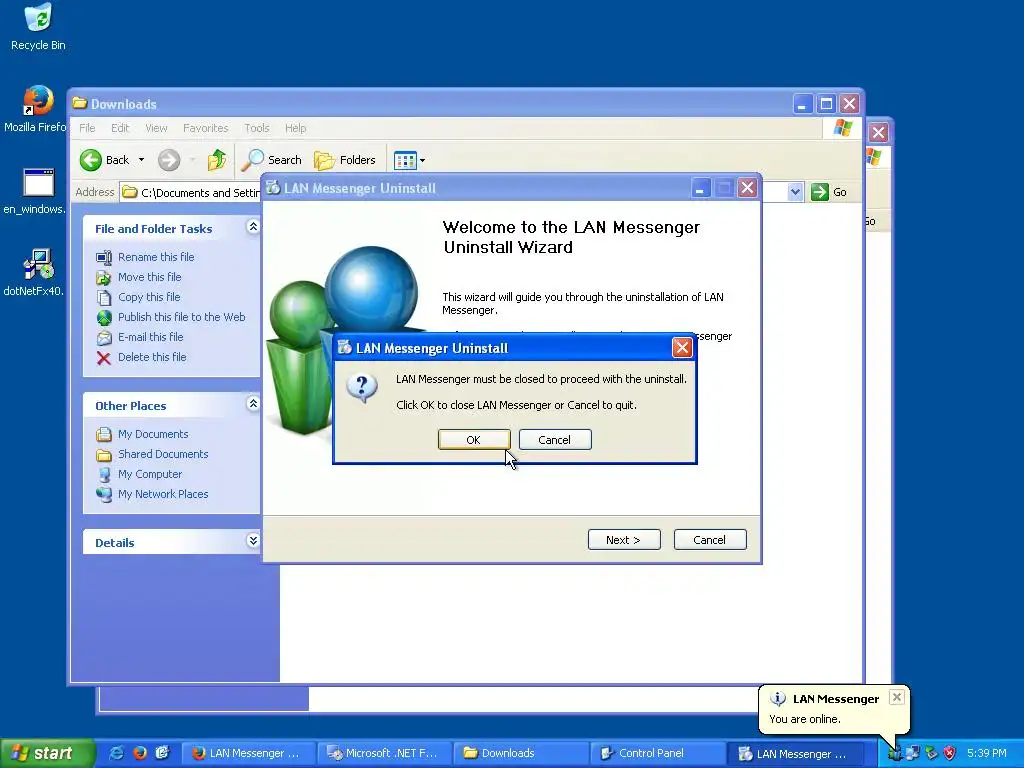1024x768 pixels.
Task: Collapse the Other Places panel
Action: pos(253,404)
